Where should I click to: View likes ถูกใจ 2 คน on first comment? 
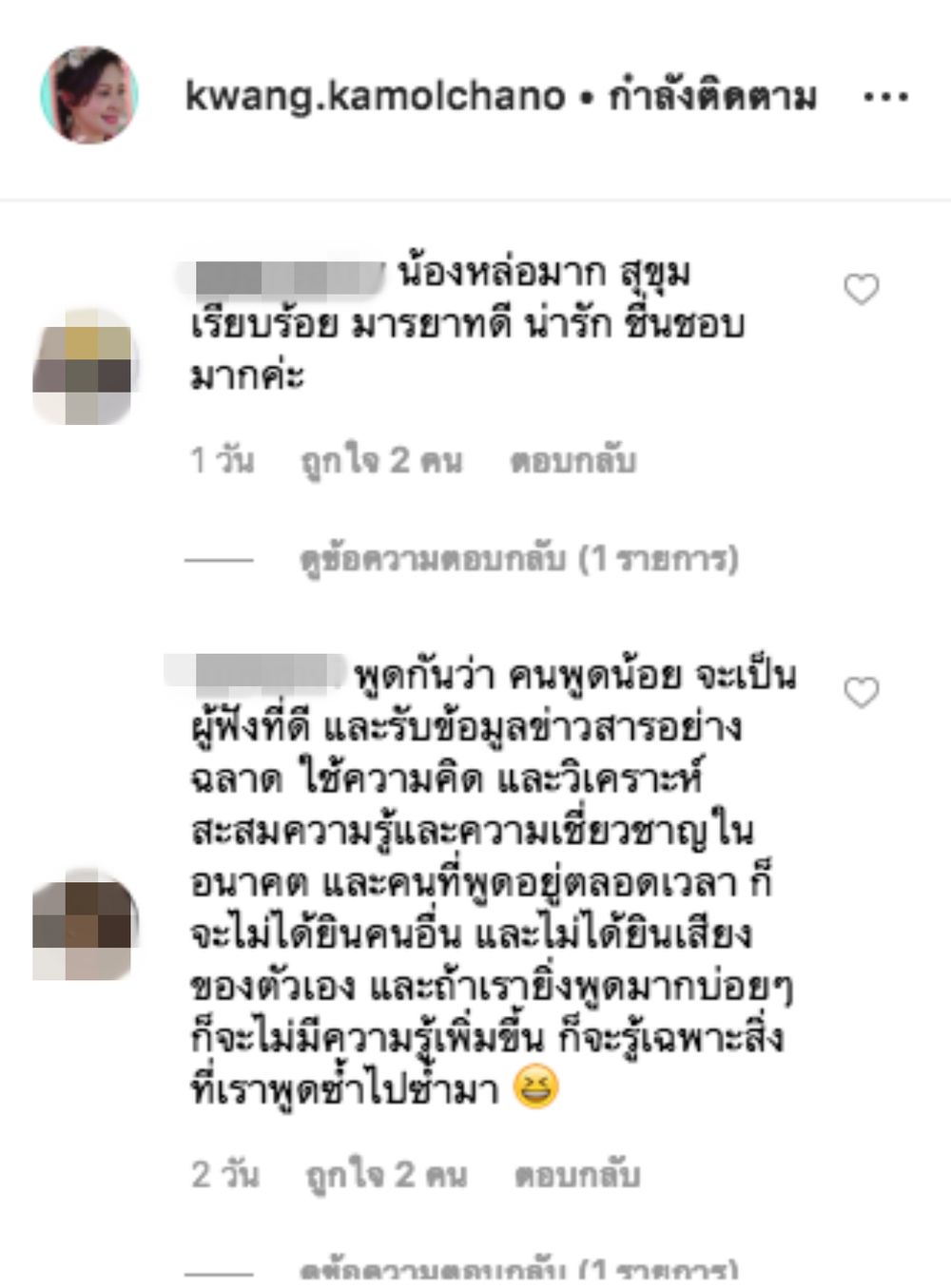[382, 460]
